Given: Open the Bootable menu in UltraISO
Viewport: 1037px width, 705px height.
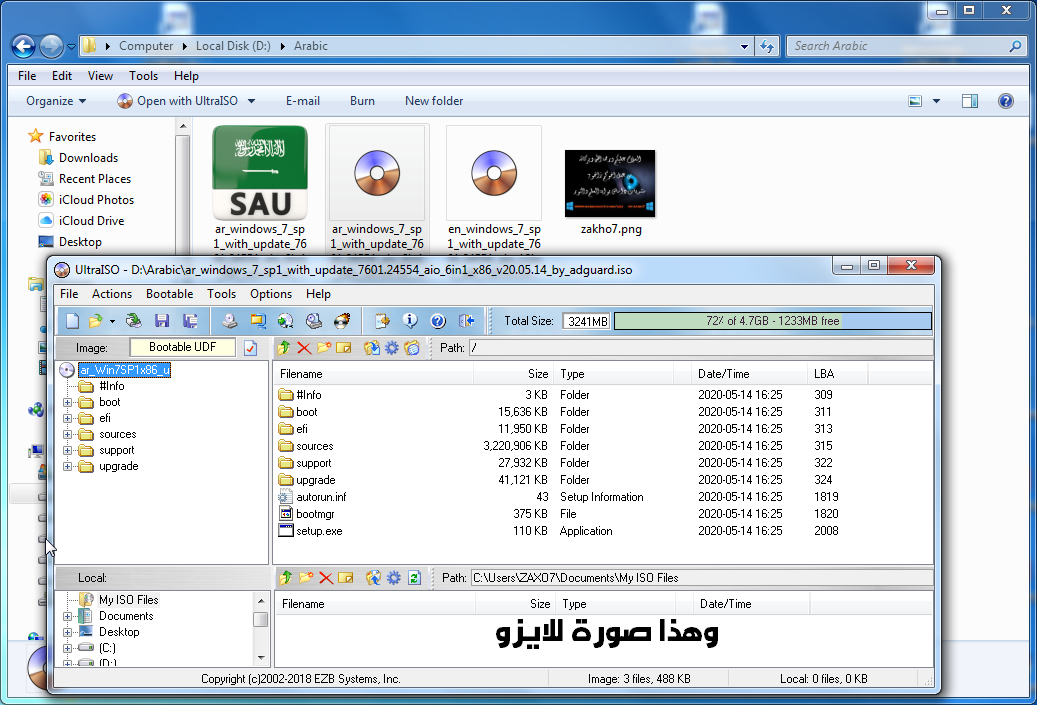Looking at the screenshot, I should point(169,294).
